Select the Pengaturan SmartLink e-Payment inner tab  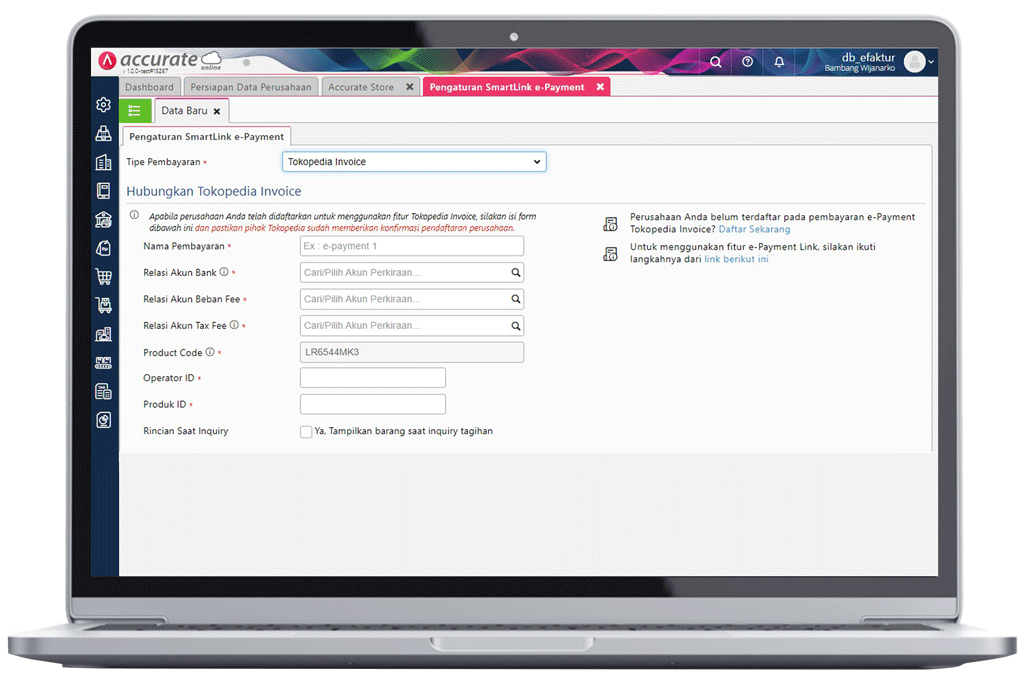coord(206,136)
